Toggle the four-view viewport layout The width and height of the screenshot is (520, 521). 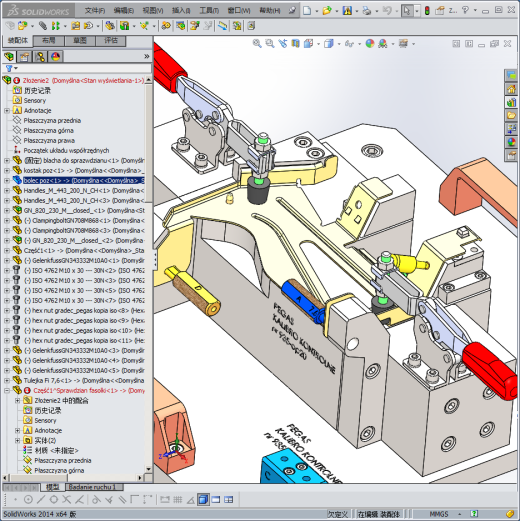click(229, 499)
